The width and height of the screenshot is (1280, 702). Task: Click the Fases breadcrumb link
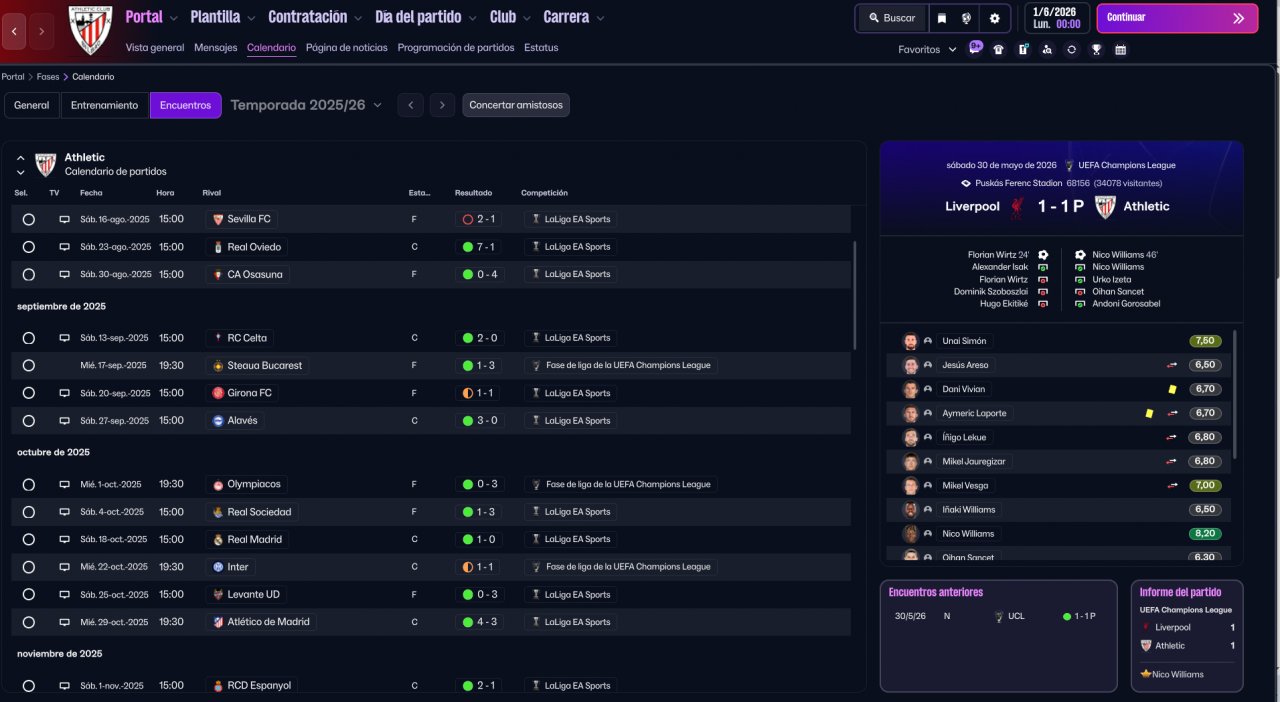tap(48, 77)
